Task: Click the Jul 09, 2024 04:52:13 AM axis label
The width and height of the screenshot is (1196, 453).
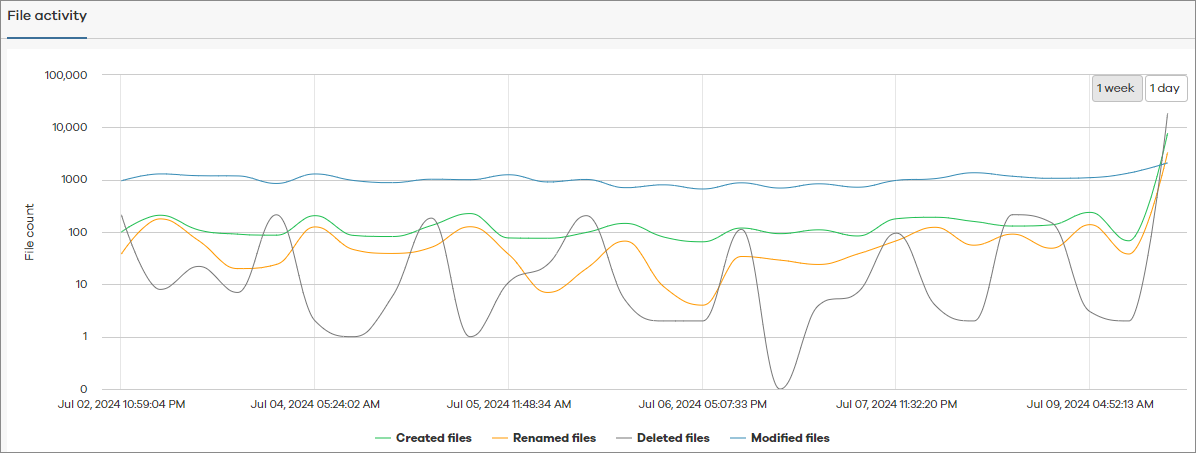Action: [1091, 405]
